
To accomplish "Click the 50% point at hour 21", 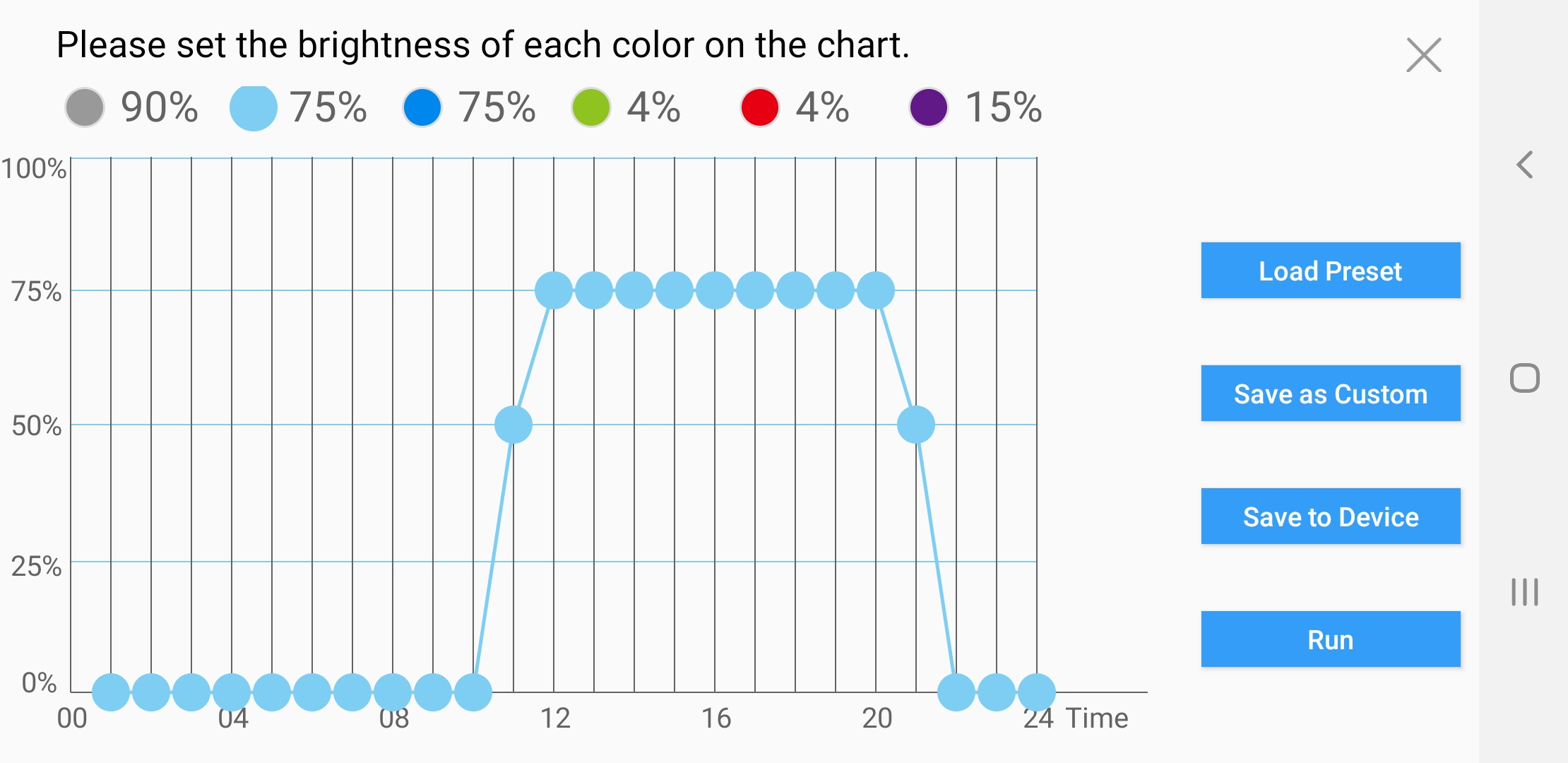I will 916,425.
